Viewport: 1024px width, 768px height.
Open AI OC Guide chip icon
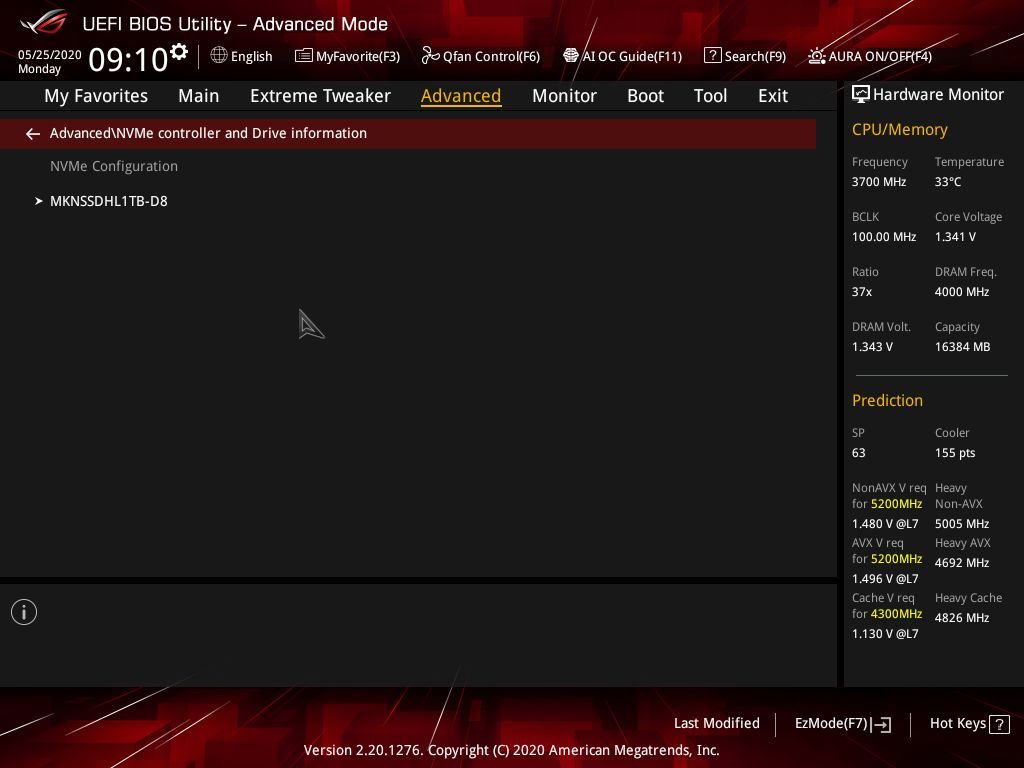point(571,56)
